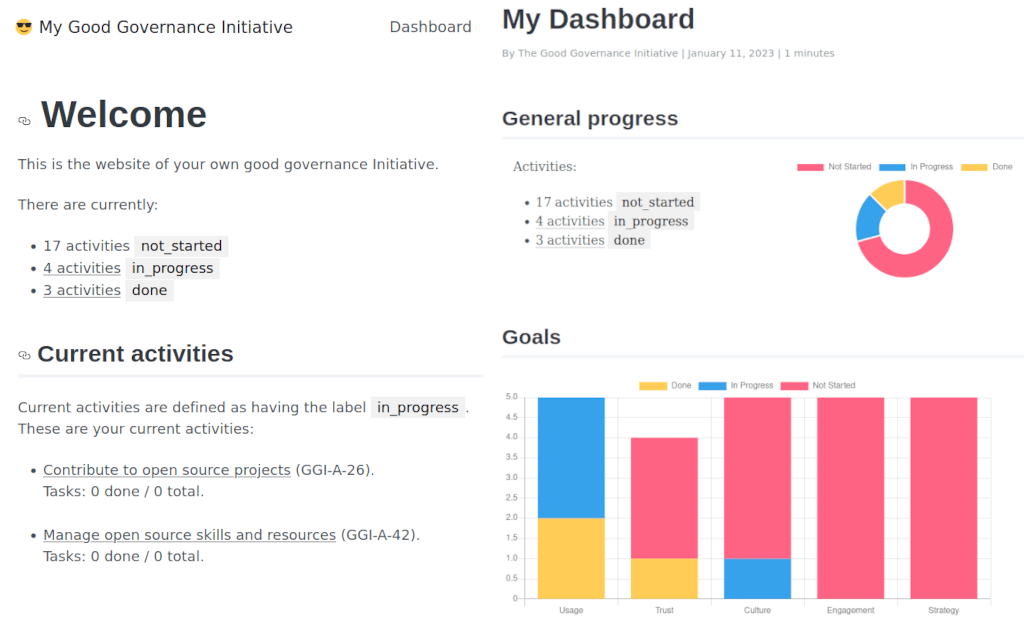Open the 4 activities in_progress link
Viewport: 1024px width, 620px height.
click(82, 267)
